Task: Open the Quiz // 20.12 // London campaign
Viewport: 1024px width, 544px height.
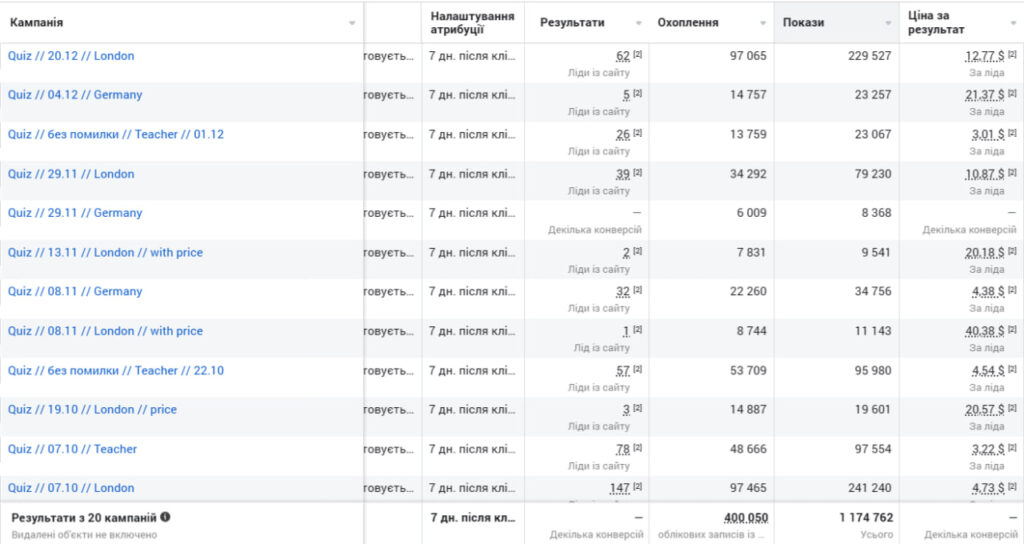Action: pos(71,56)
